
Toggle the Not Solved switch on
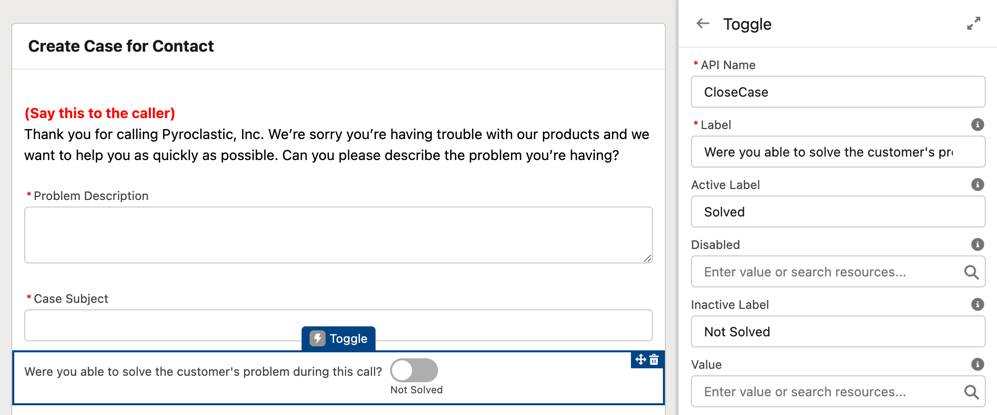pyautogui.click(x=414, y=371)
